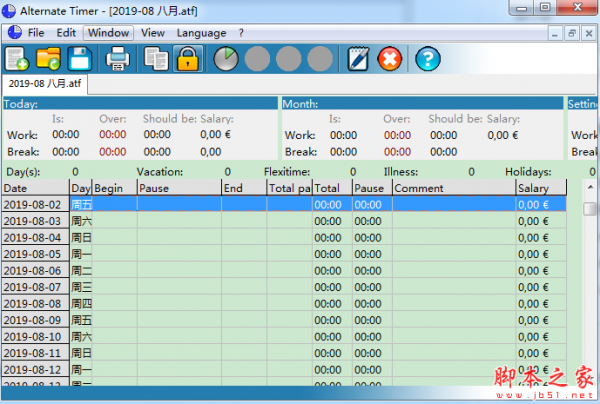The width and height of the screenshot is (600, 404).
Task: Click the New file toolbar icon
Action: (17, 59)
